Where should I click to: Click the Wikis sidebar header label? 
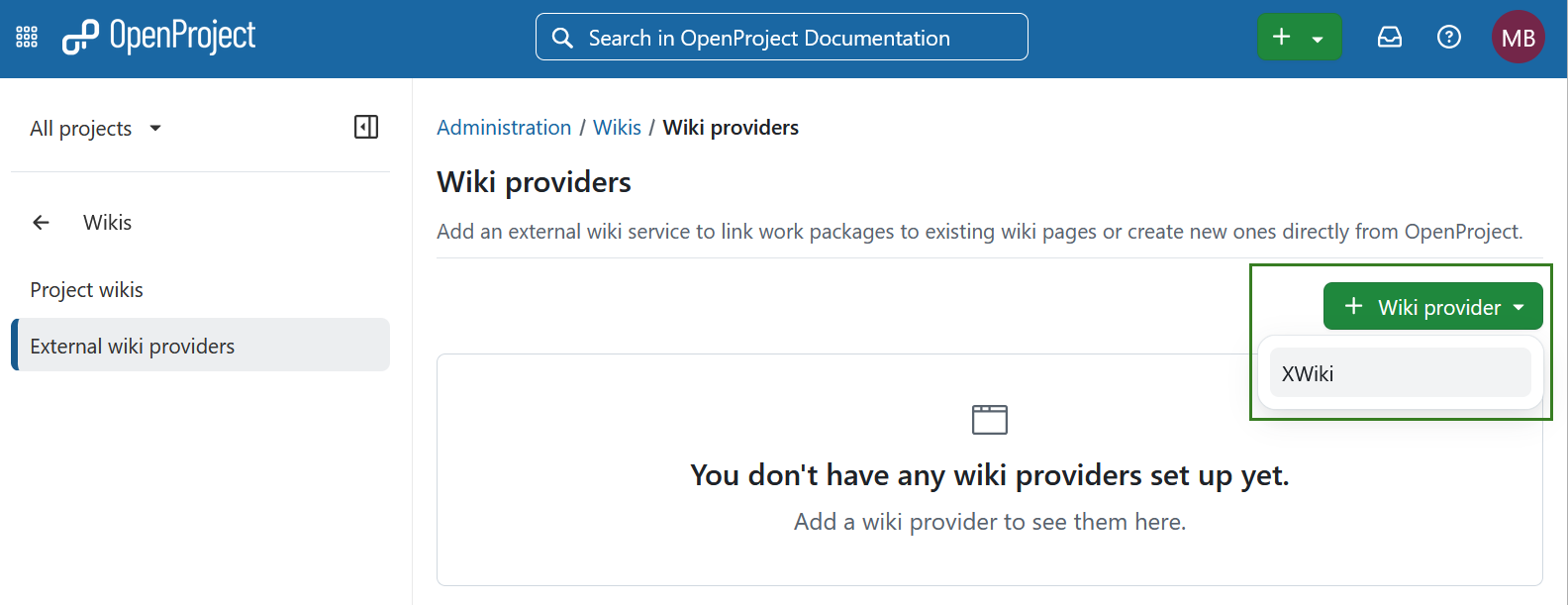107,223
